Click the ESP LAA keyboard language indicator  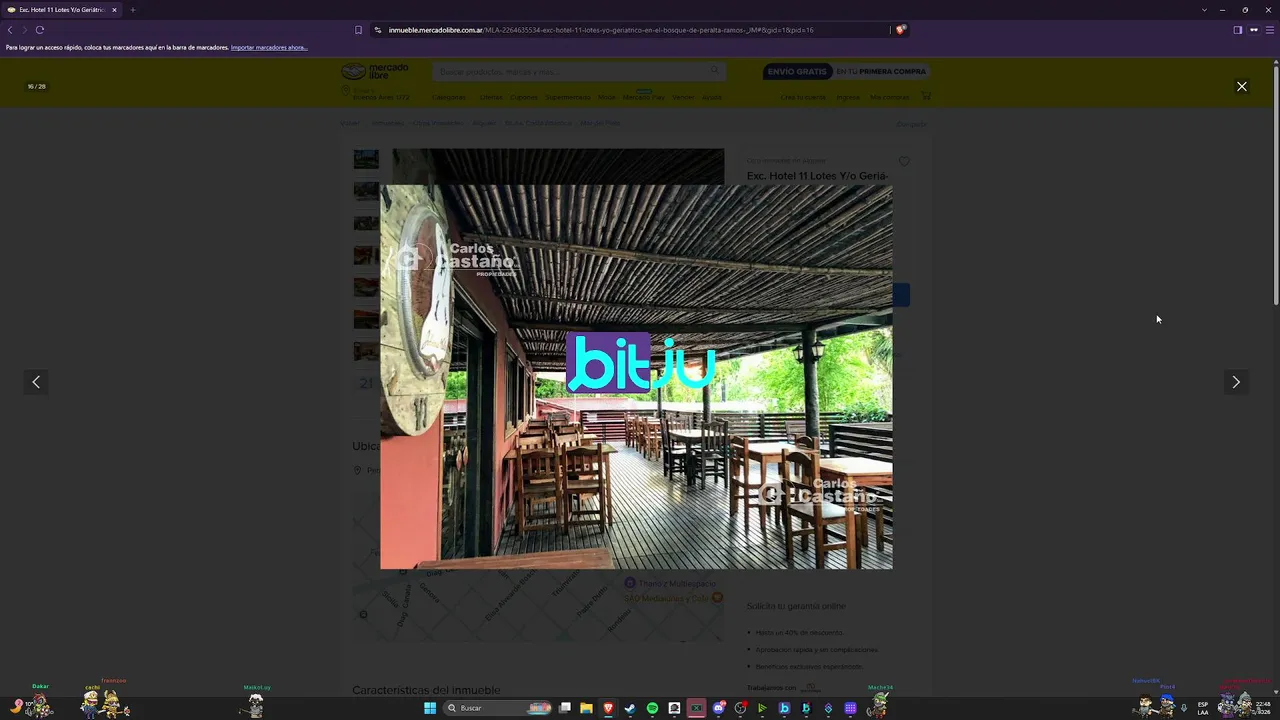coord(1203,708)
